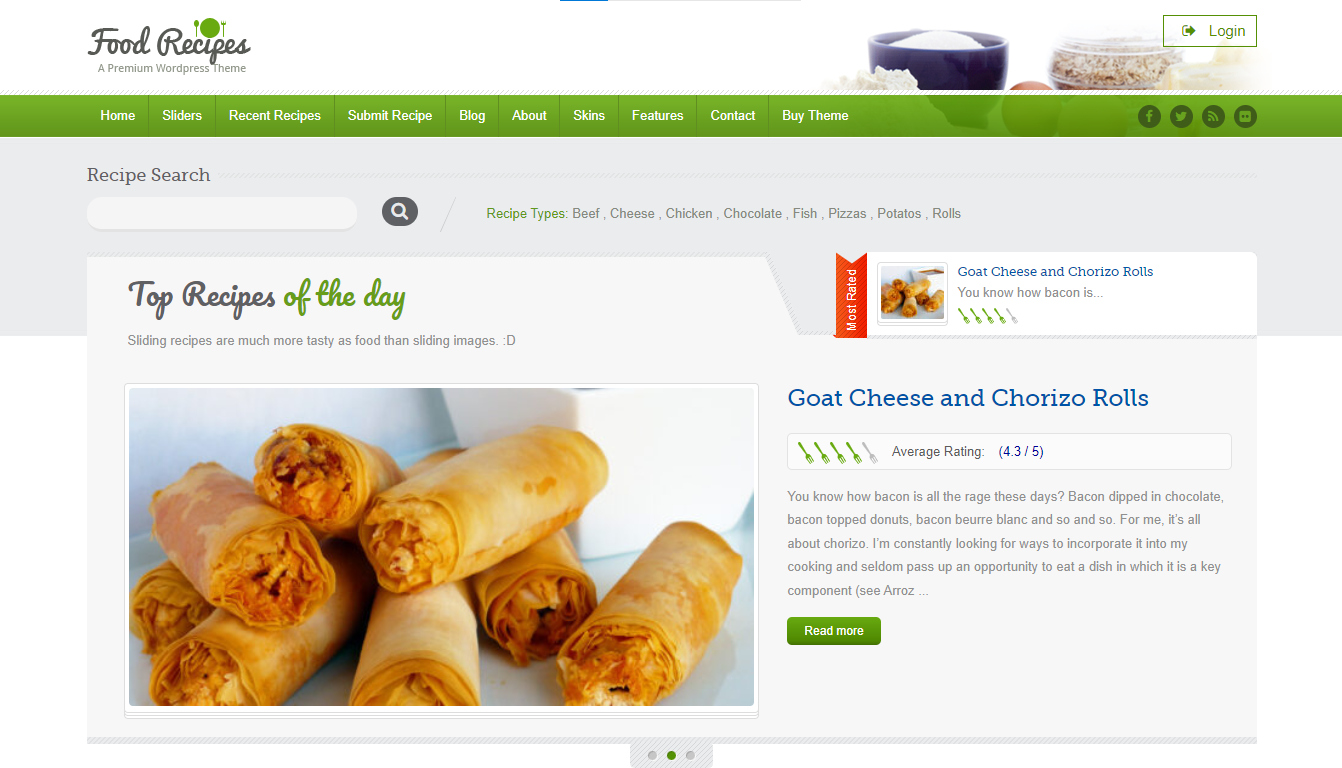Open the Twitter social icon
Image resolution: width=1342 pixels, height=768 pixels.
[1182, 116]
